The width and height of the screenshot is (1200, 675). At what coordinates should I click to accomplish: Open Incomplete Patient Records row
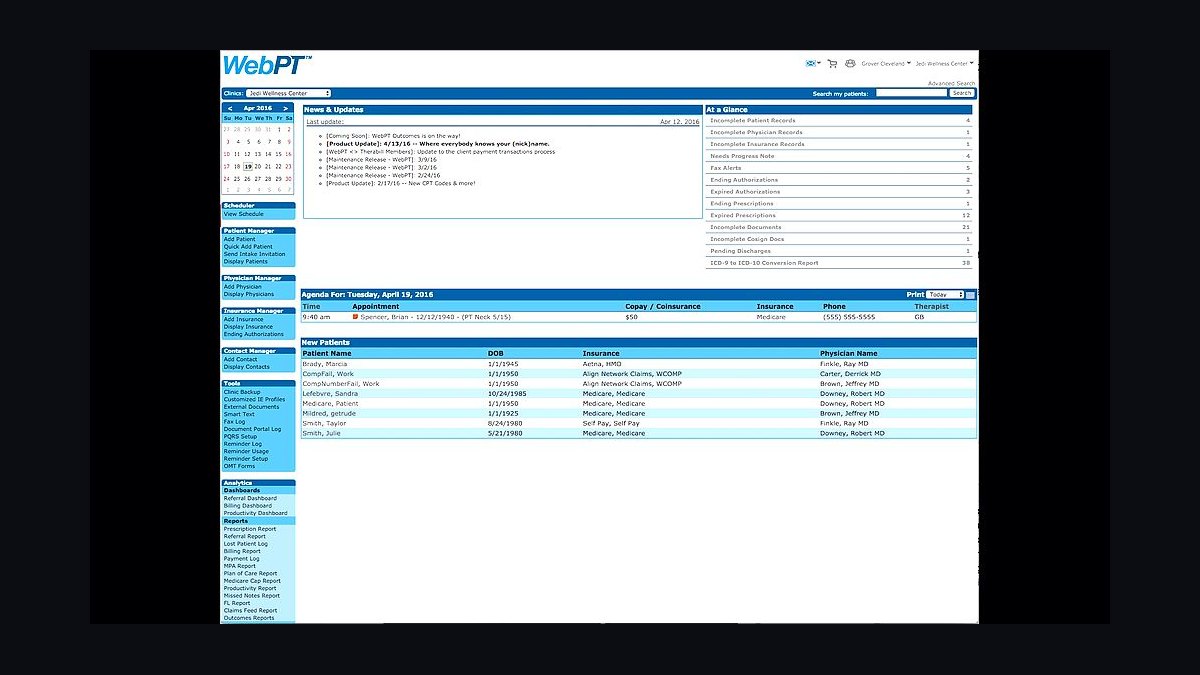coord(839,120)
